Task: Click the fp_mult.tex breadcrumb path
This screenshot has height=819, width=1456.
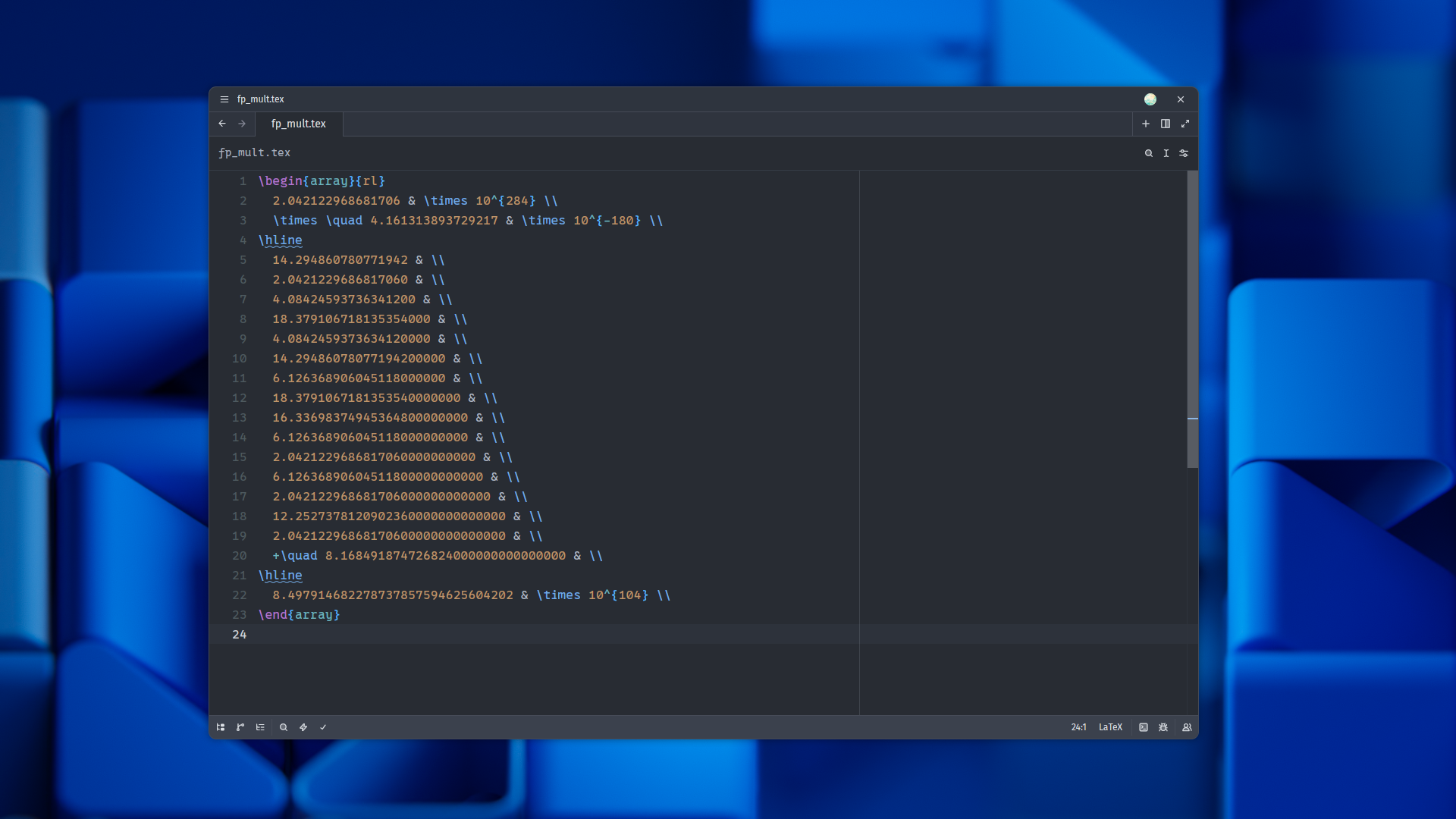Action: pos(255,152)
